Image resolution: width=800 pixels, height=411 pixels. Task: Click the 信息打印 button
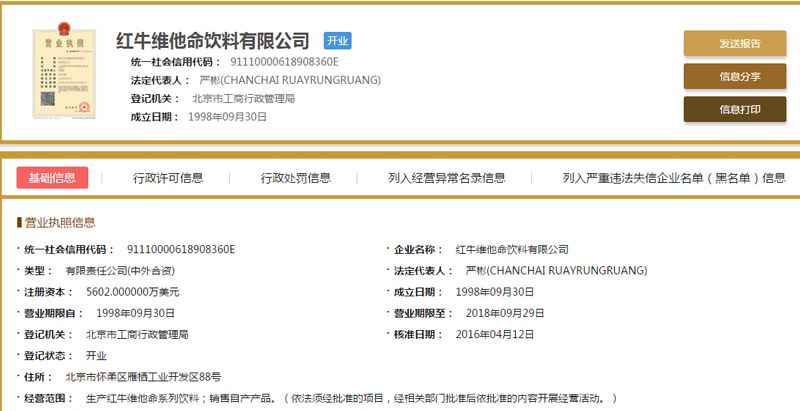click(x=735, y=109)
